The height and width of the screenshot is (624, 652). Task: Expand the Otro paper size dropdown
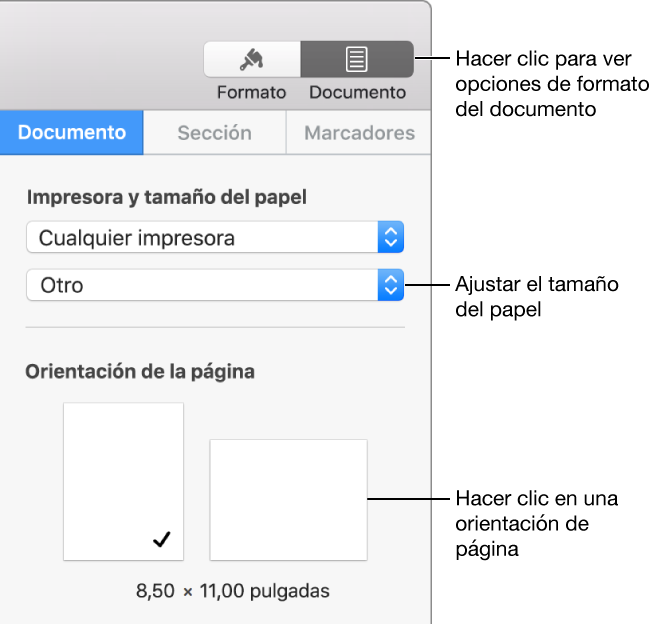pos(215,285)
